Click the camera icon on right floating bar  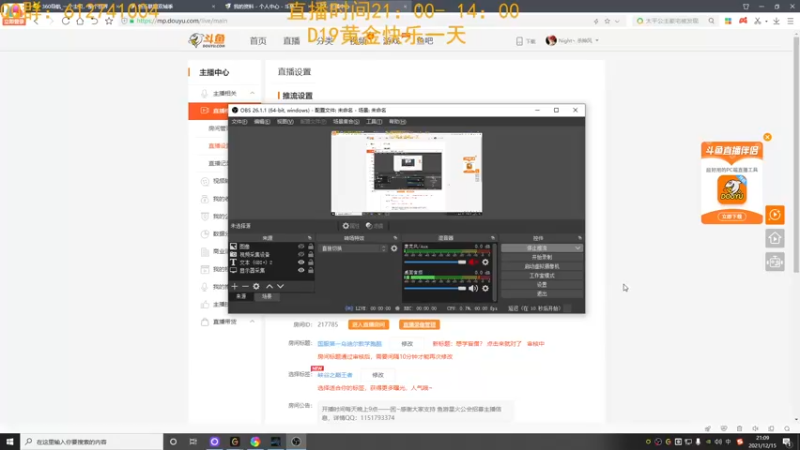pos(775,262)
